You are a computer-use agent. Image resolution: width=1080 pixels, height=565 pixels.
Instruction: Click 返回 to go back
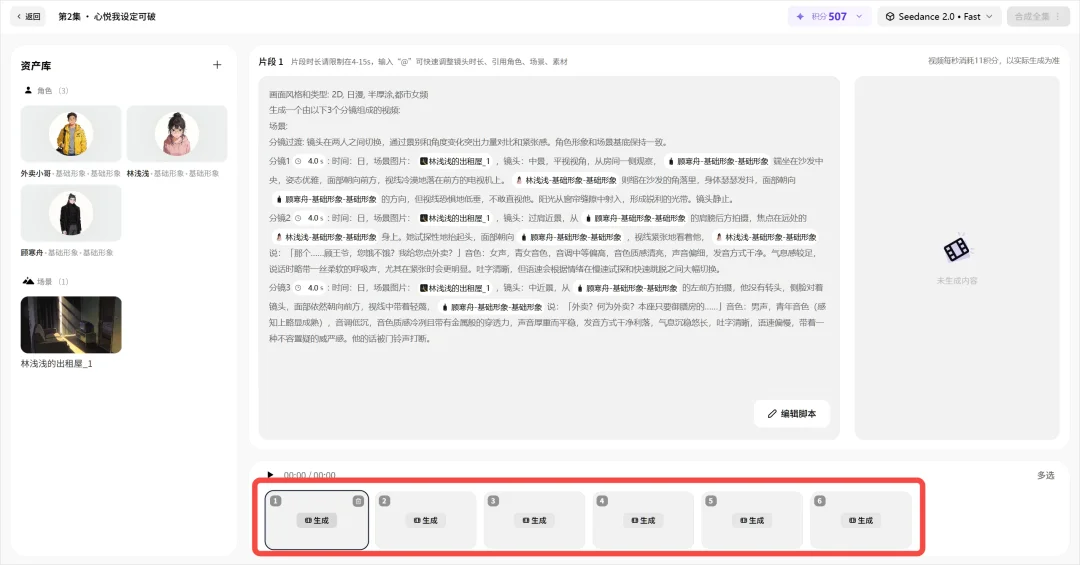click(27, 16)
